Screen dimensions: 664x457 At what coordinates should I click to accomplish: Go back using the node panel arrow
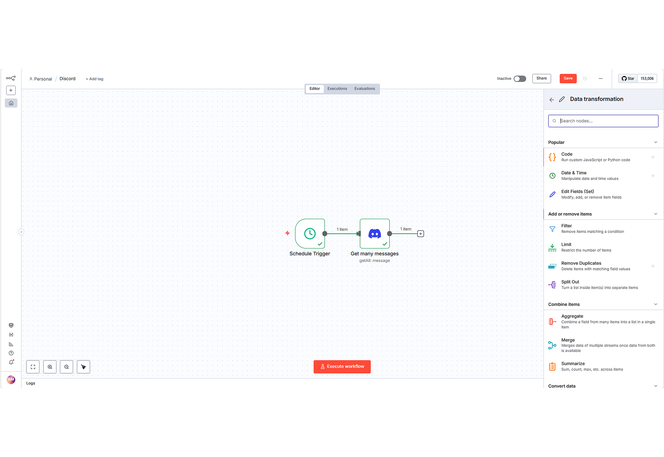[552, 100]
